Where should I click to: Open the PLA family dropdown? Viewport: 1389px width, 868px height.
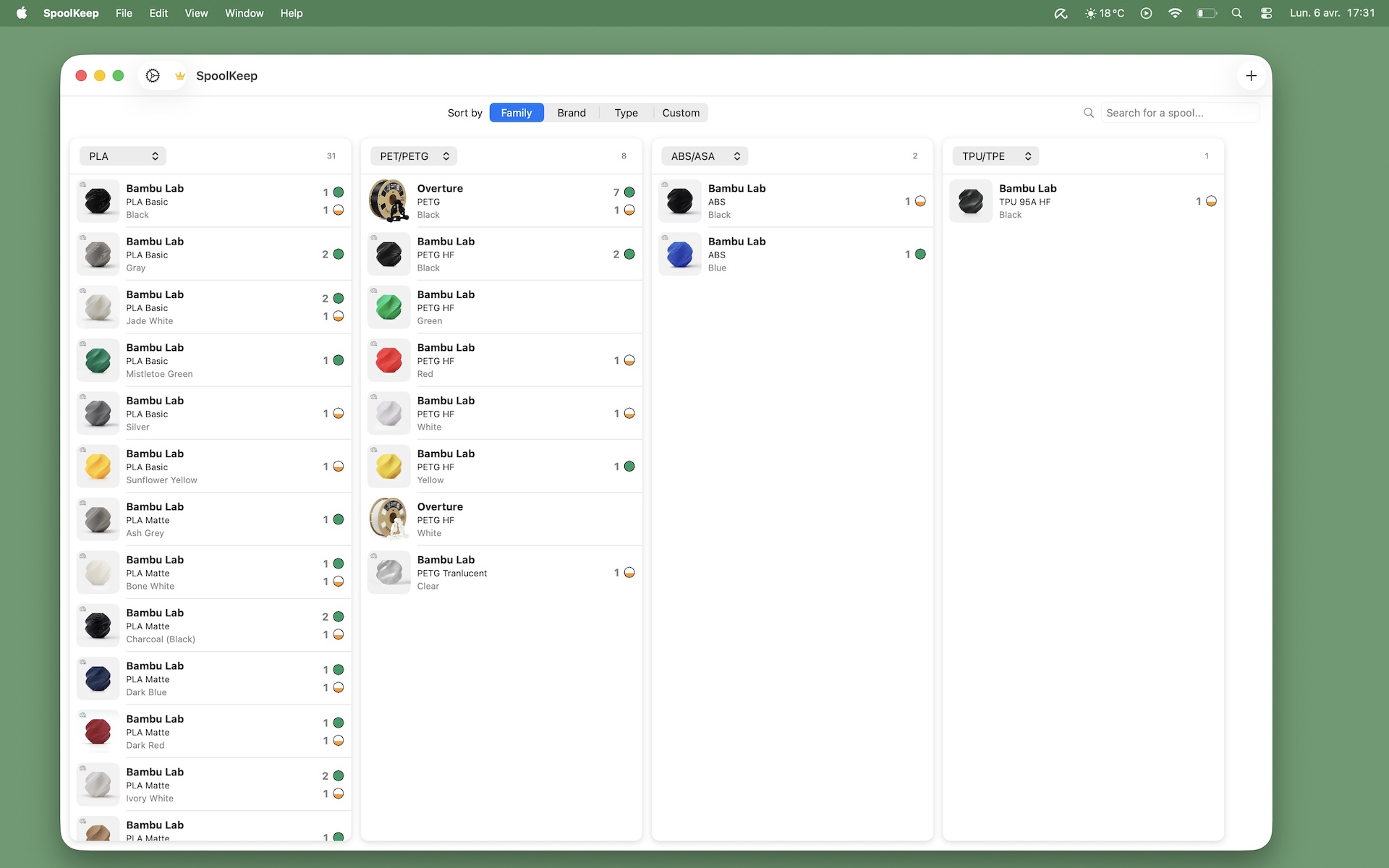coord(123,156)
